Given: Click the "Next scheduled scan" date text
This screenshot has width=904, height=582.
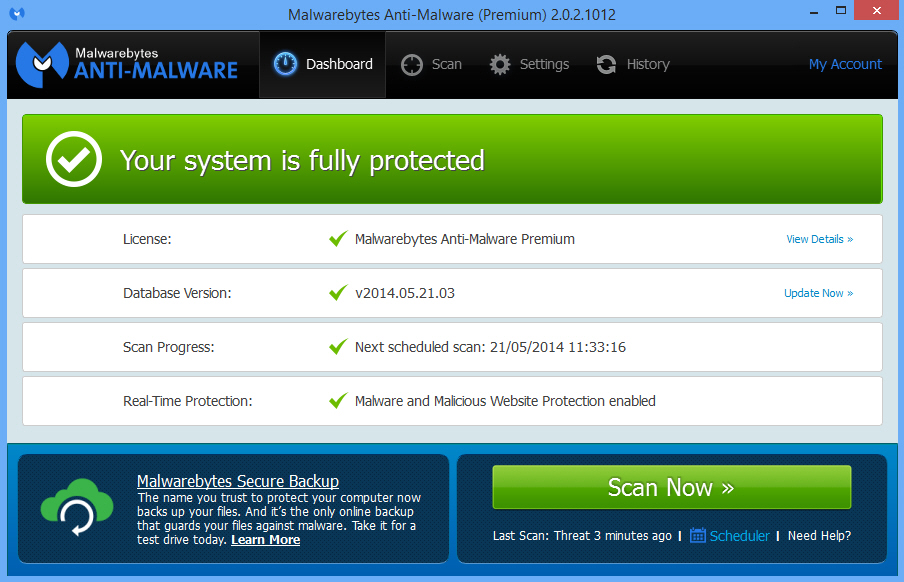Looking at the screenshot, I should [490, 347].
